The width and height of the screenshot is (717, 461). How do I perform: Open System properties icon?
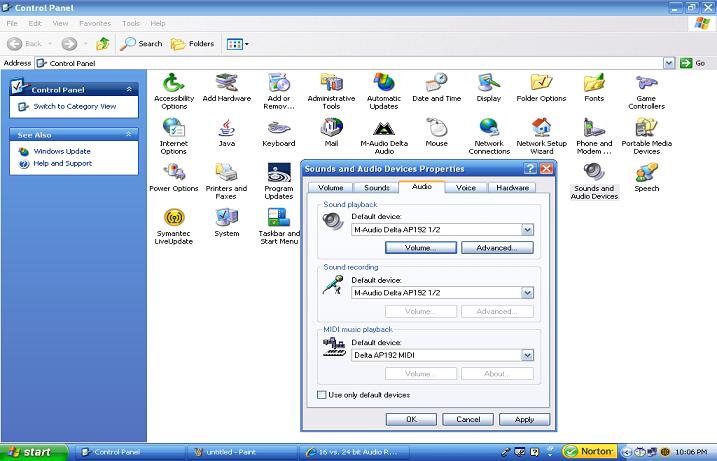[x=227, y=222]
